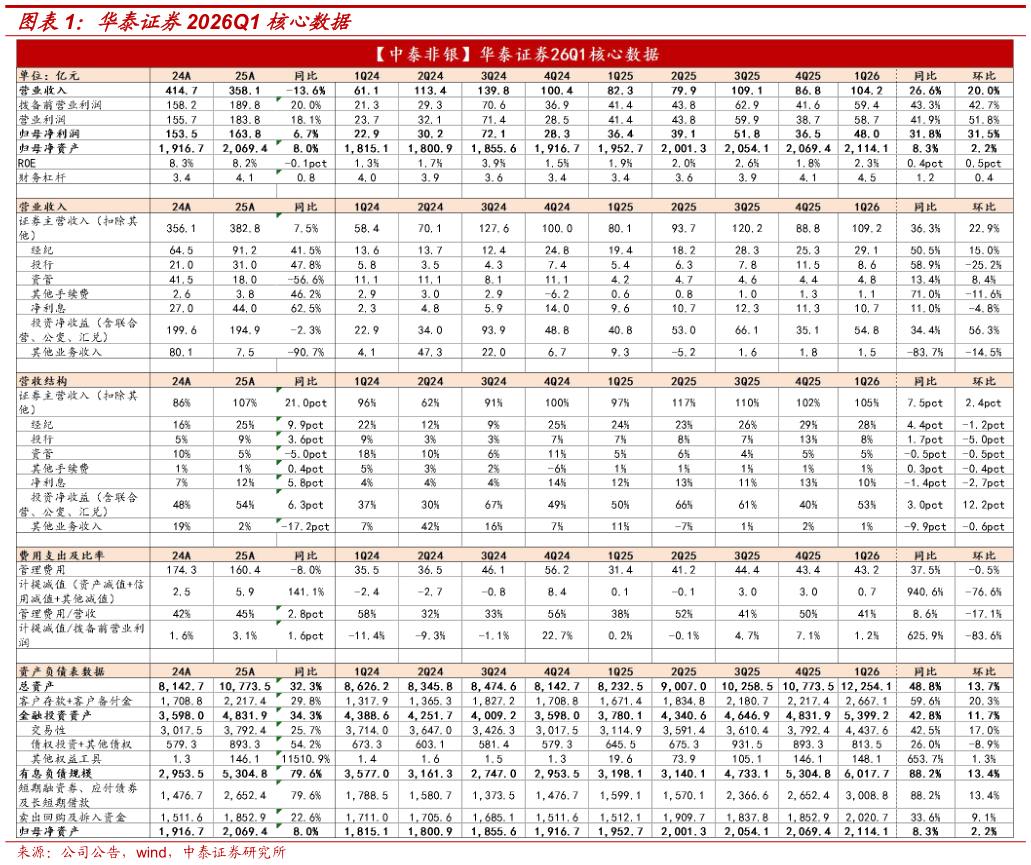Select the "费用支出及比率" section header
Screen dimensions: 1031x865
click(x=61, y=555)
